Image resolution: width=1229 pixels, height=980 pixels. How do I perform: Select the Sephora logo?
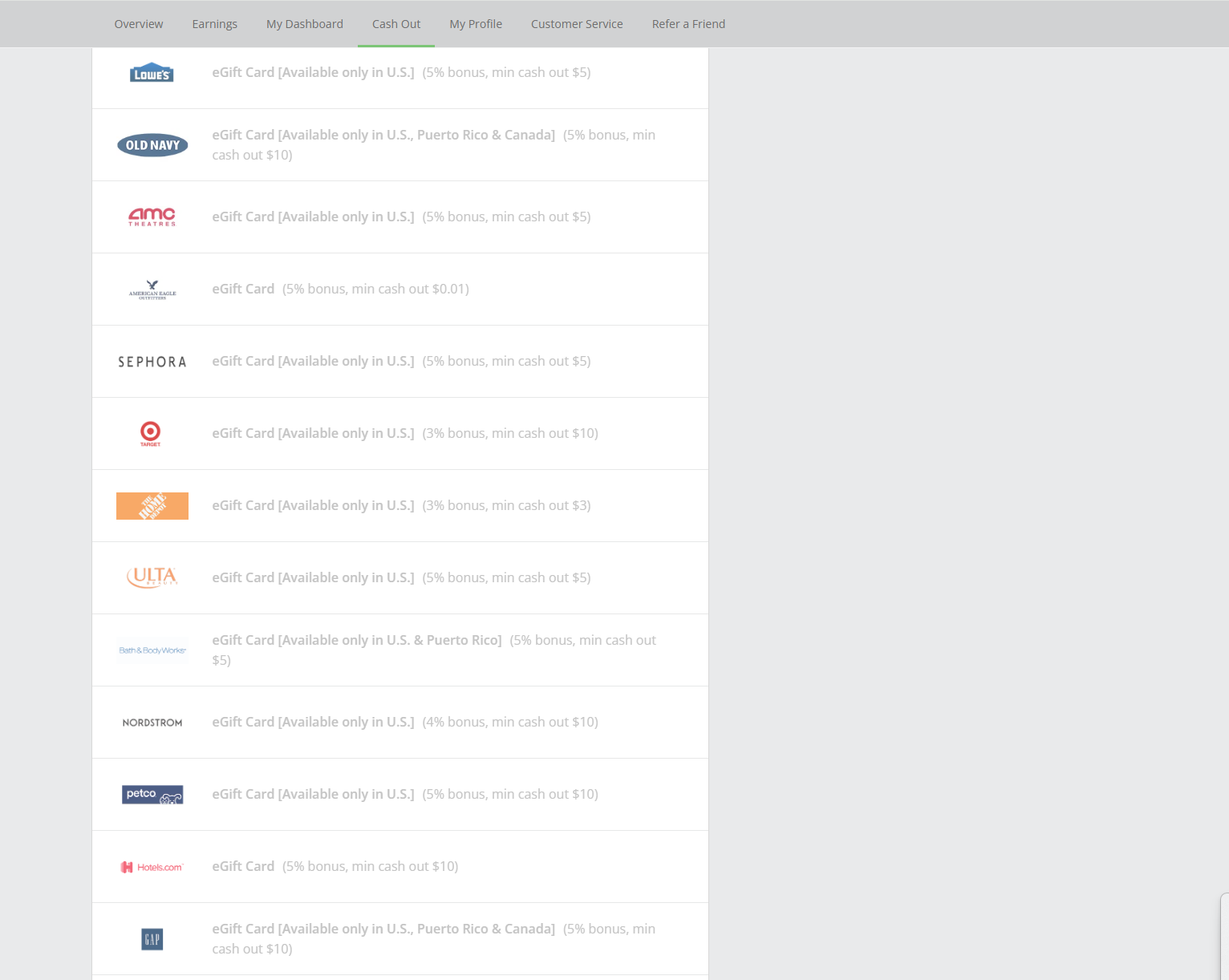tap(152, 362)
